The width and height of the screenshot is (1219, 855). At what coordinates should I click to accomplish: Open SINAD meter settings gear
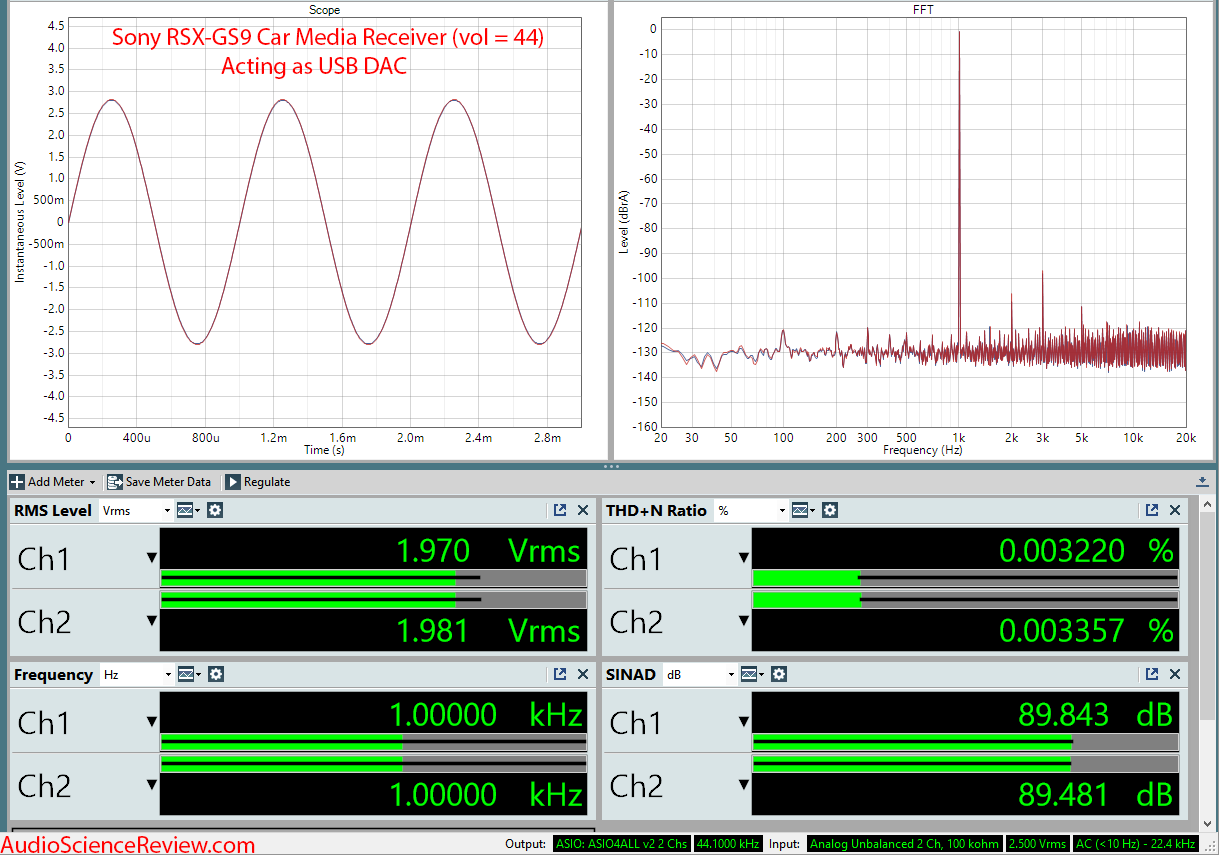[779, 675]
